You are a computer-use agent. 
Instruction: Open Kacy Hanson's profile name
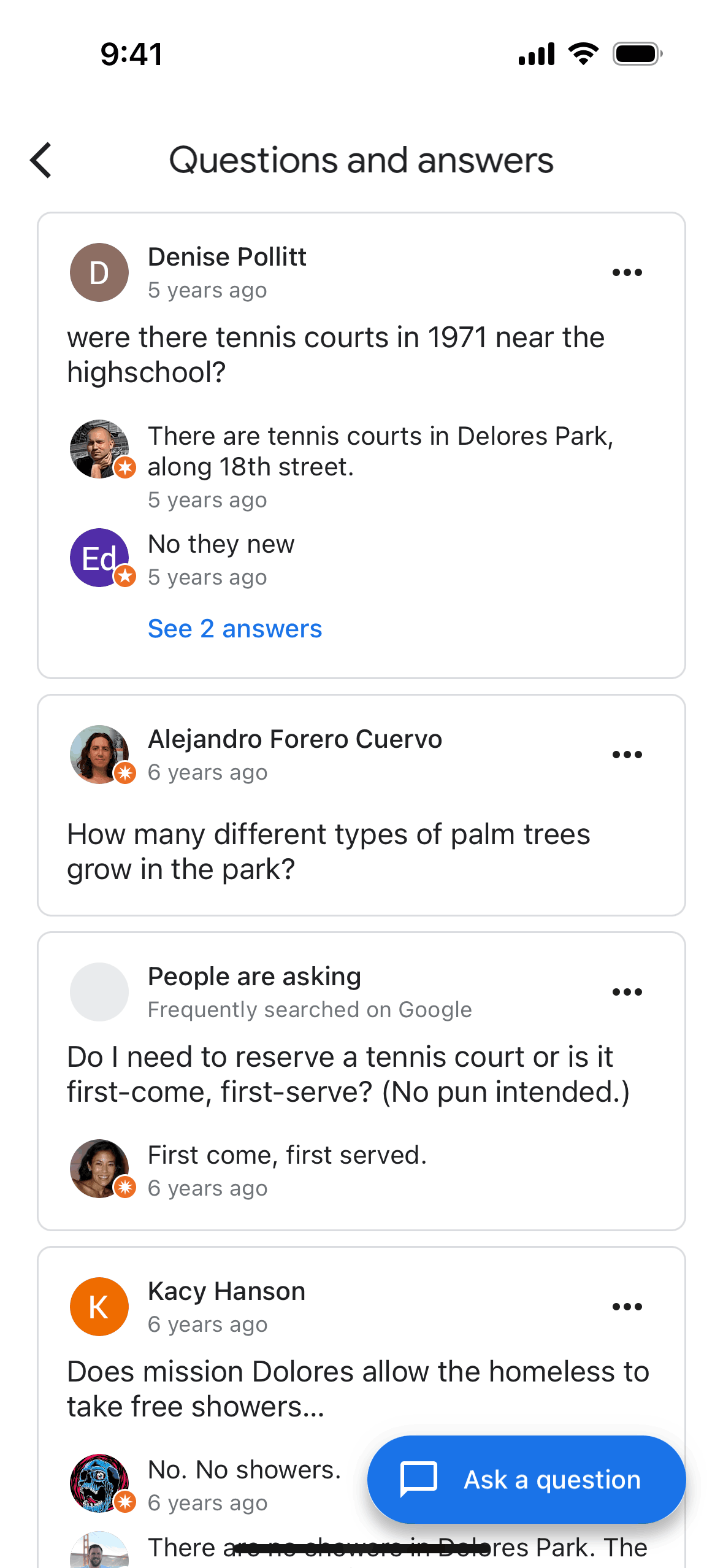coord(226,1291)
